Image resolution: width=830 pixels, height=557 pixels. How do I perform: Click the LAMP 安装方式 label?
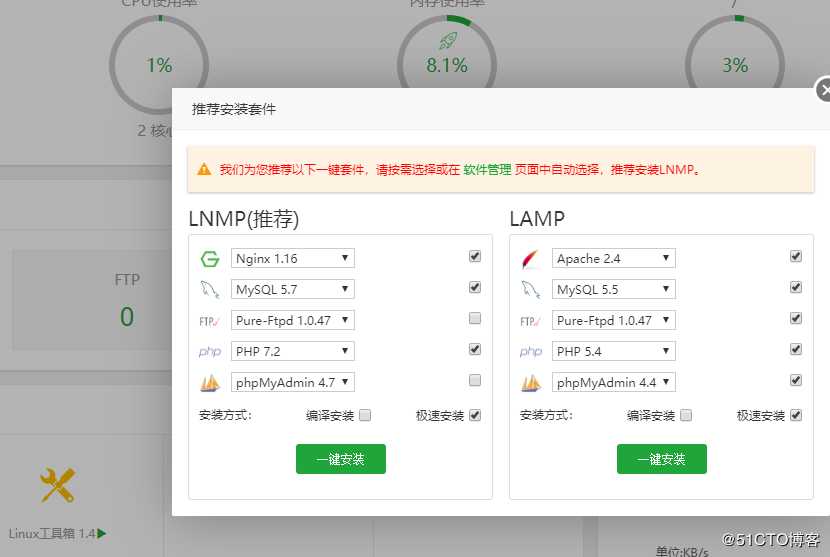[x=546, y=415]
